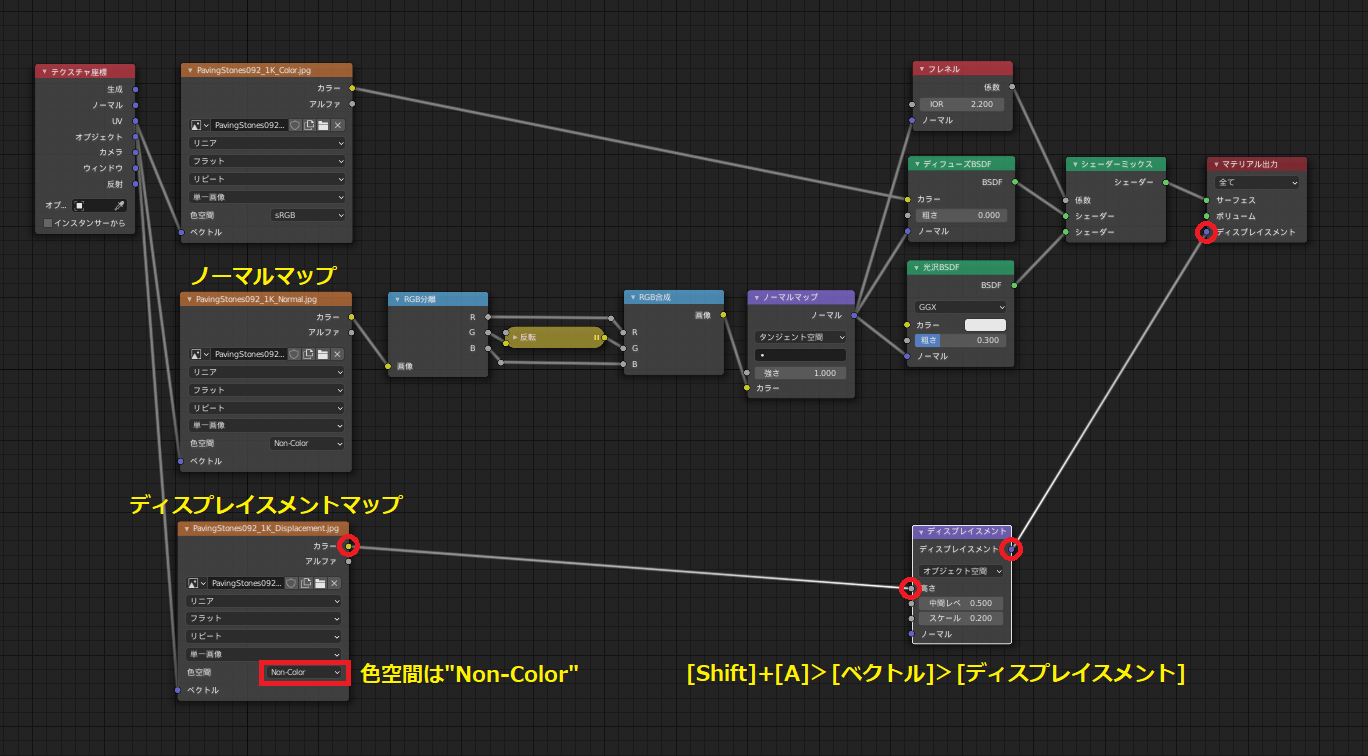Collapse the RGB合成 node
The height and width of the screenshot is (756, 1368).
[x=632, y=297]
